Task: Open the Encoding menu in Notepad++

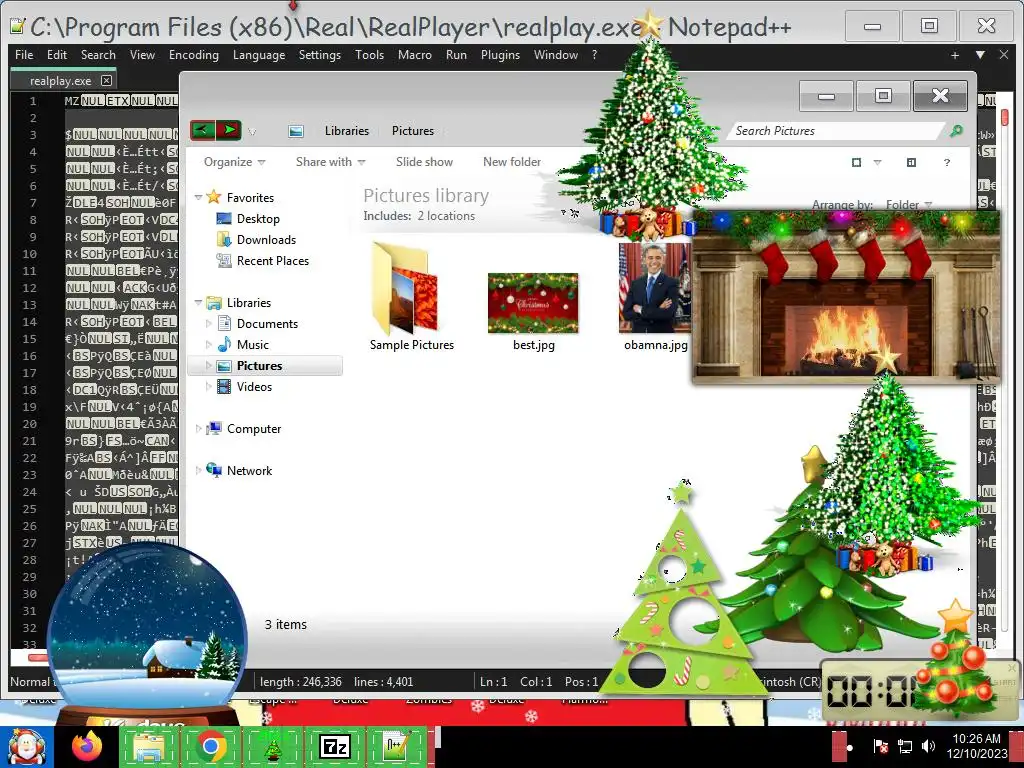Action: (x=193, y=55)
